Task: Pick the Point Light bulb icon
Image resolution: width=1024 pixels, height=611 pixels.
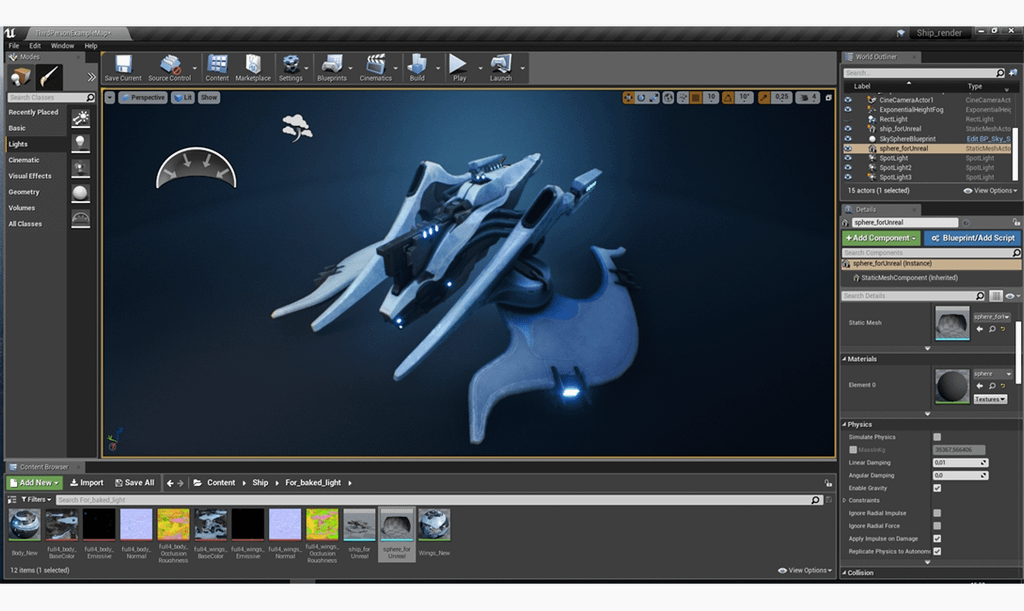Action: (x=80, y=143)
